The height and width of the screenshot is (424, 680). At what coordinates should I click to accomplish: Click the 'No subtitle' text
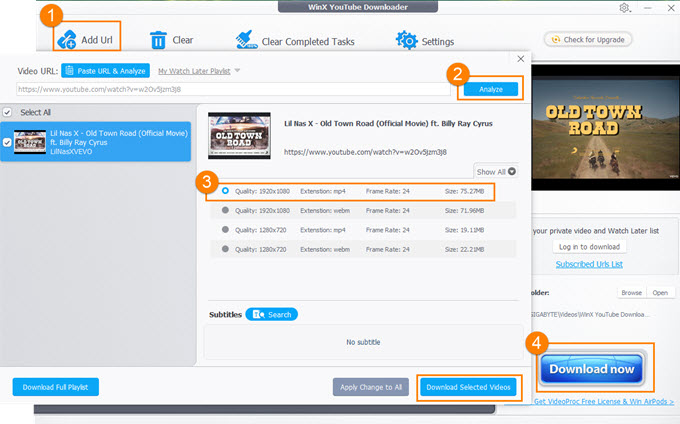(x=363, y=342)
